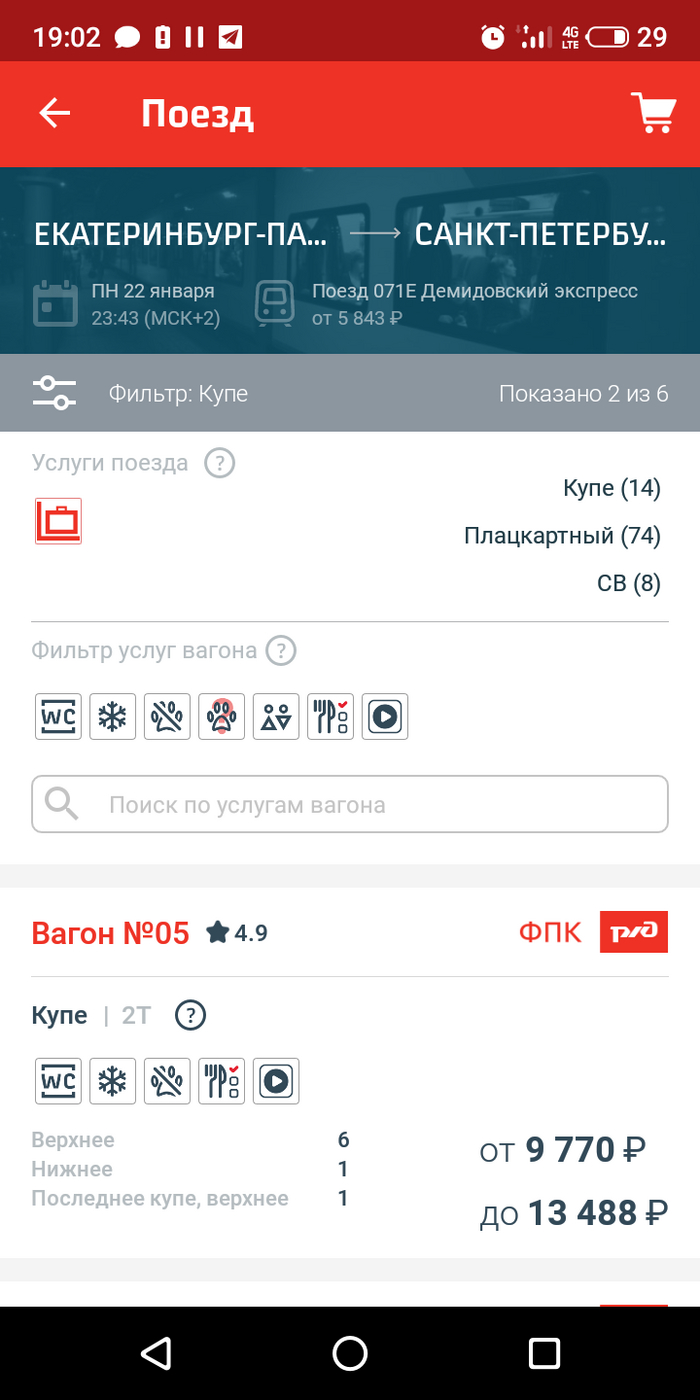700x1400 pixels.
Task: Tap Android home circle button
Action: pyautogui.click(x=350, y=1353)
